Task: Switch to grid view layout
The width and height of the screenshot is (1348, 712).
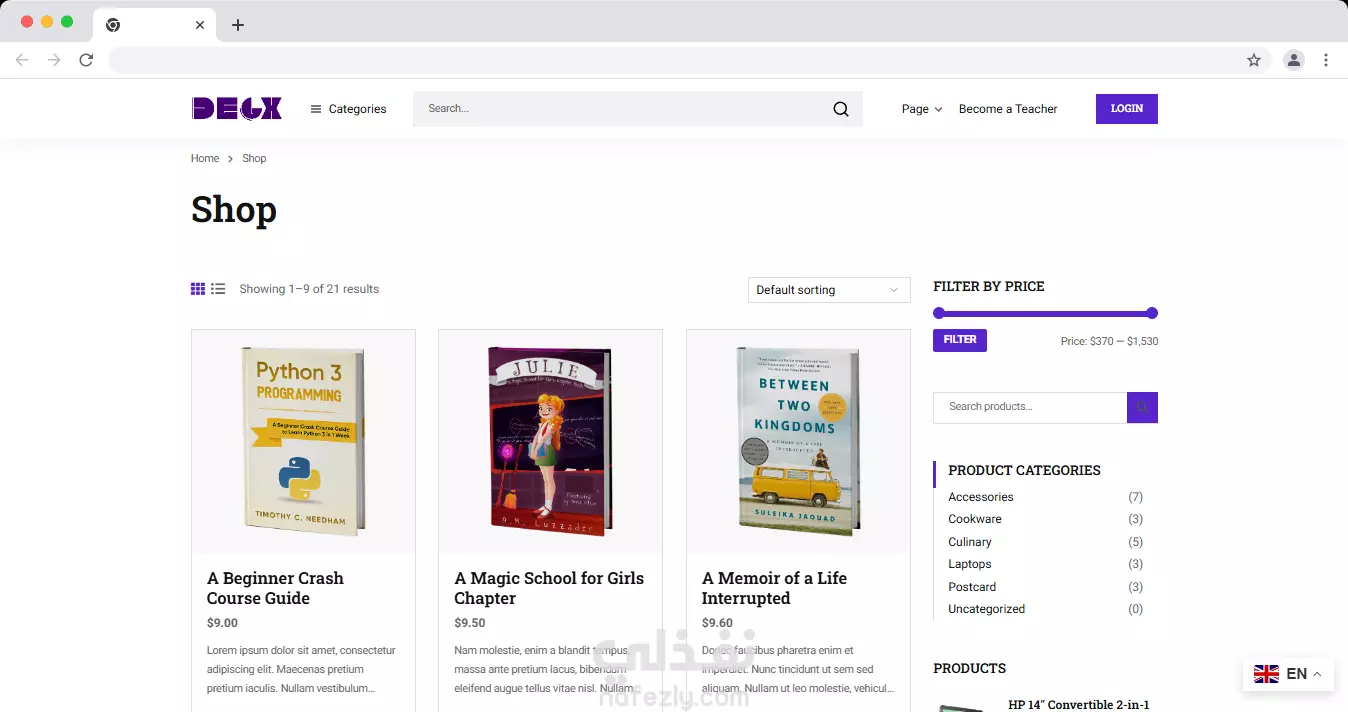Action: [198, 289]
